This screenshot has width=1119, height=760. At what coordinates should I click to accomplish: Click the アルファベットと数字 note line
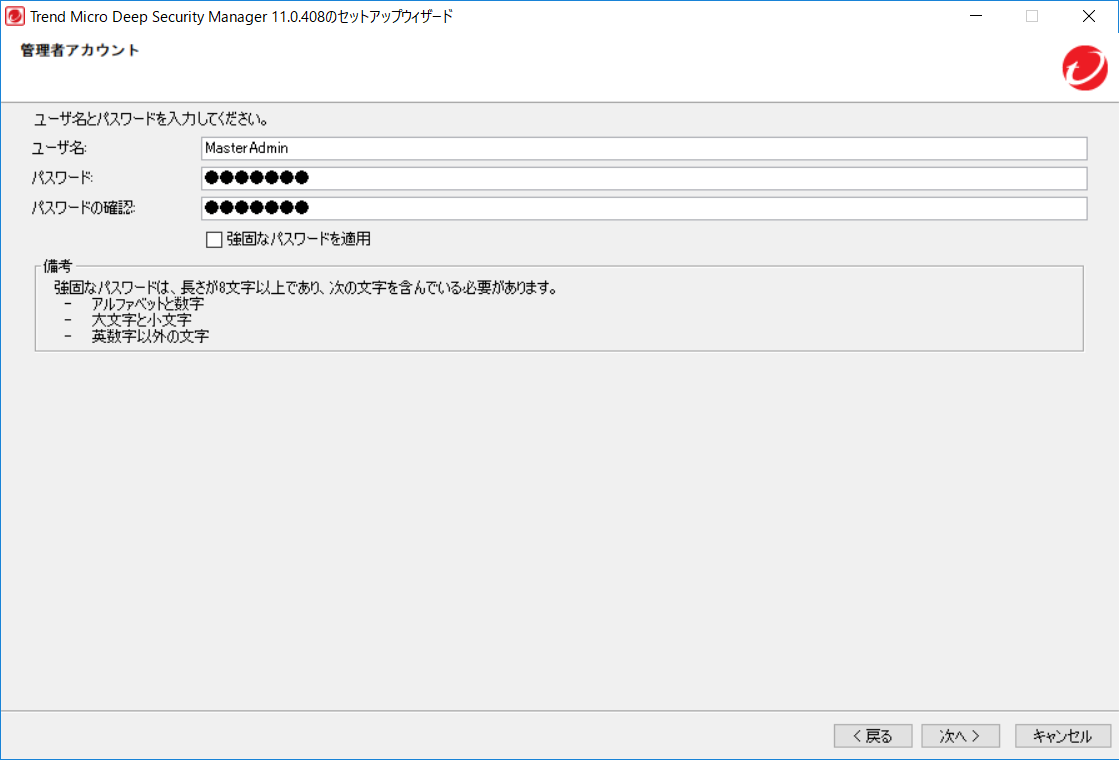click(148, 304)
